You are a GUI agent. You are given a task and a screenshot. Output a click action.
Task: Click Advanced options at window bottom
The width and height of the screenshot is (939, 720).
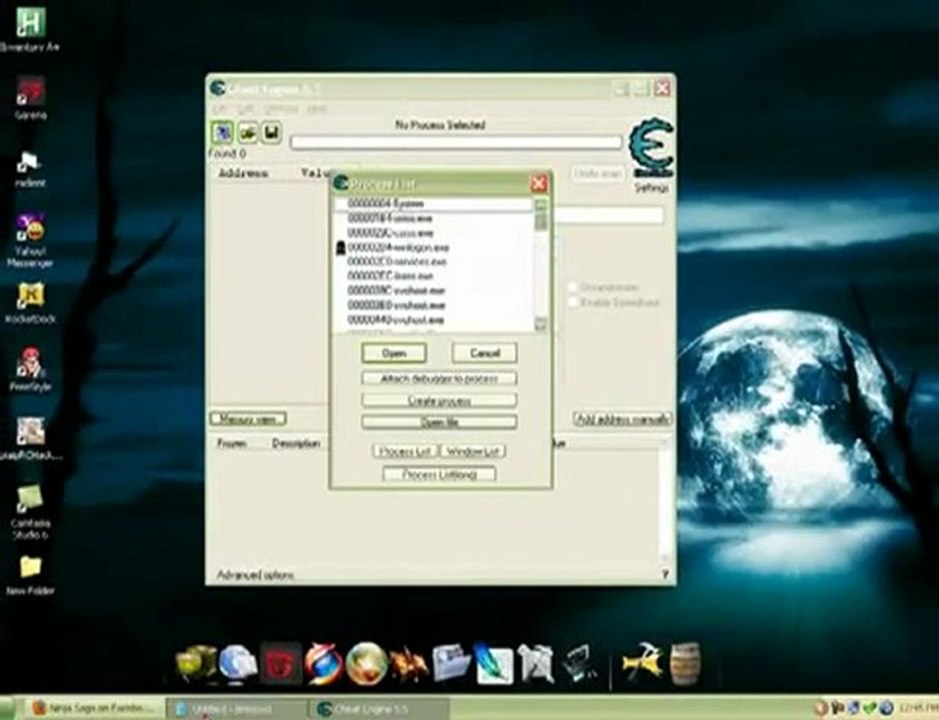point(255,575)
